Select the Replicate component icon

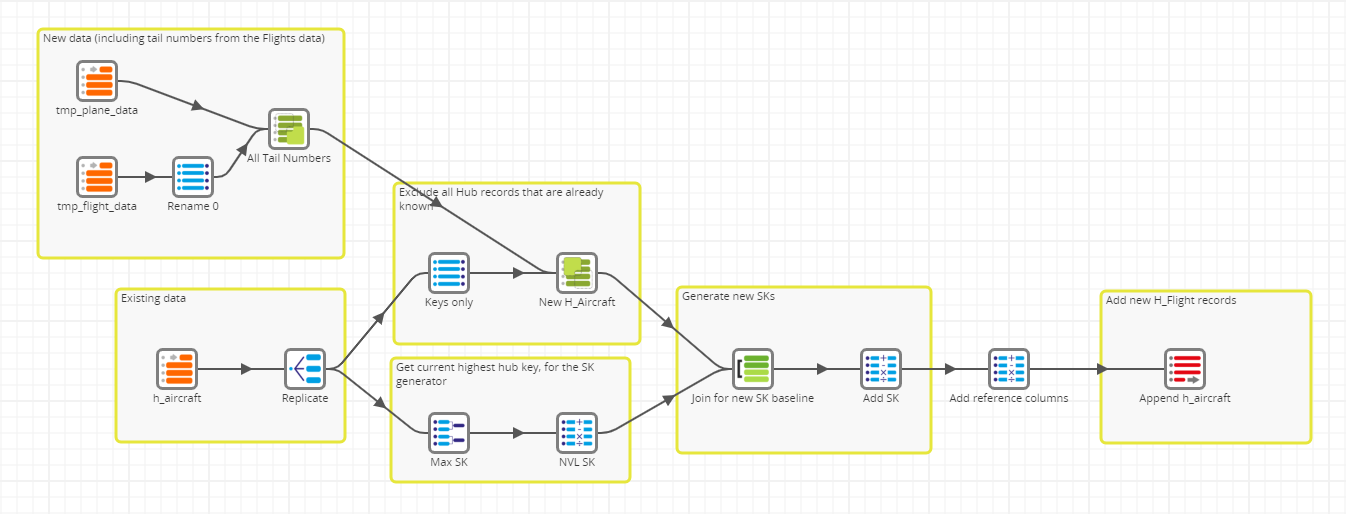pos(305,369)
